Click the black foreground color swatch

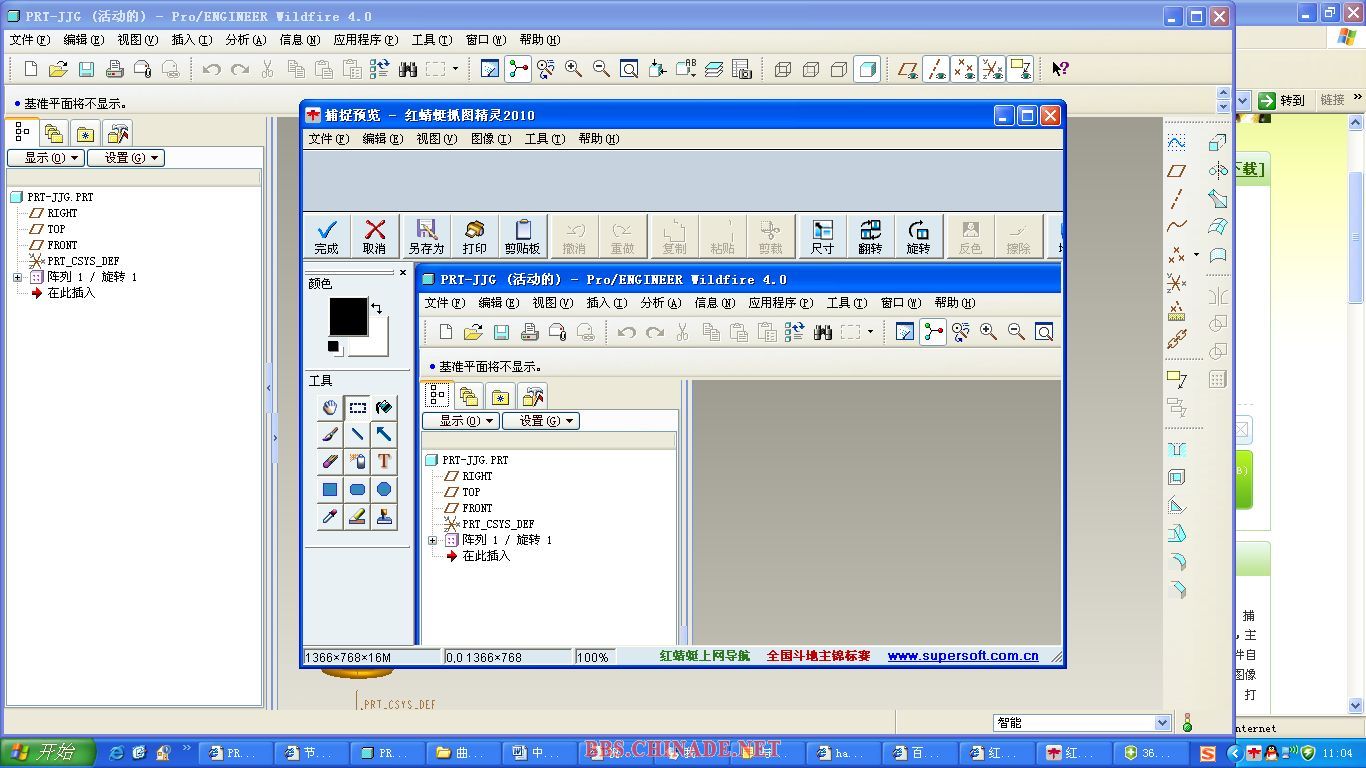[349, 316]
